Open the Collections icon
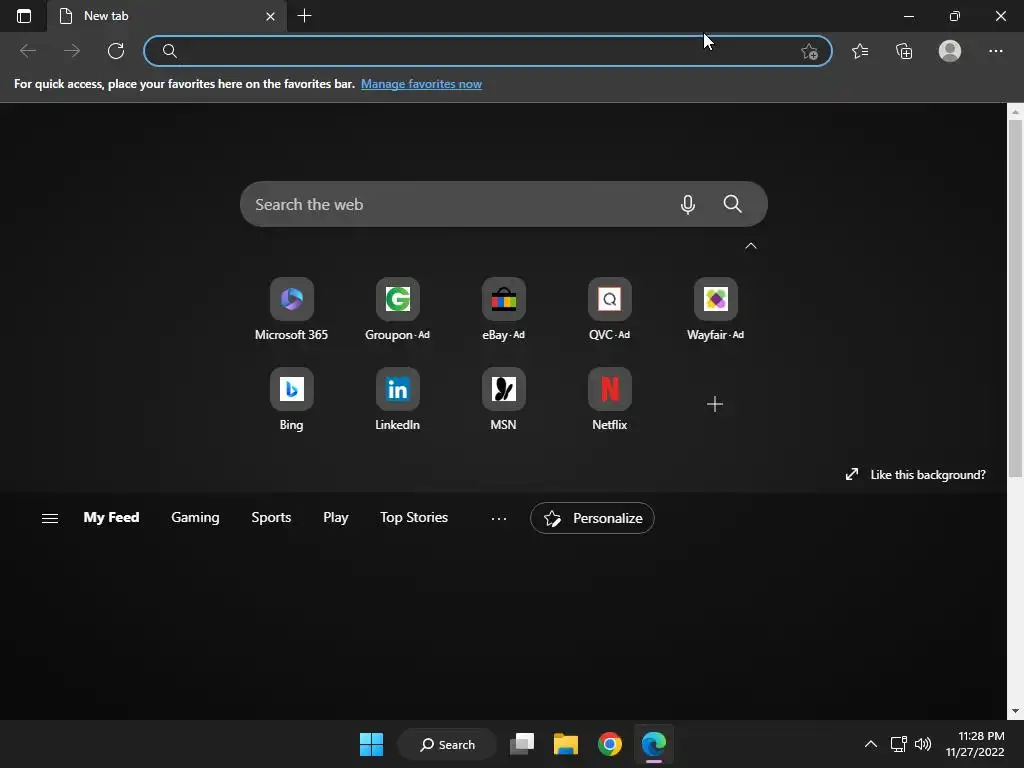Viewport: 1024px width, 768px height. tap(904, 51)
